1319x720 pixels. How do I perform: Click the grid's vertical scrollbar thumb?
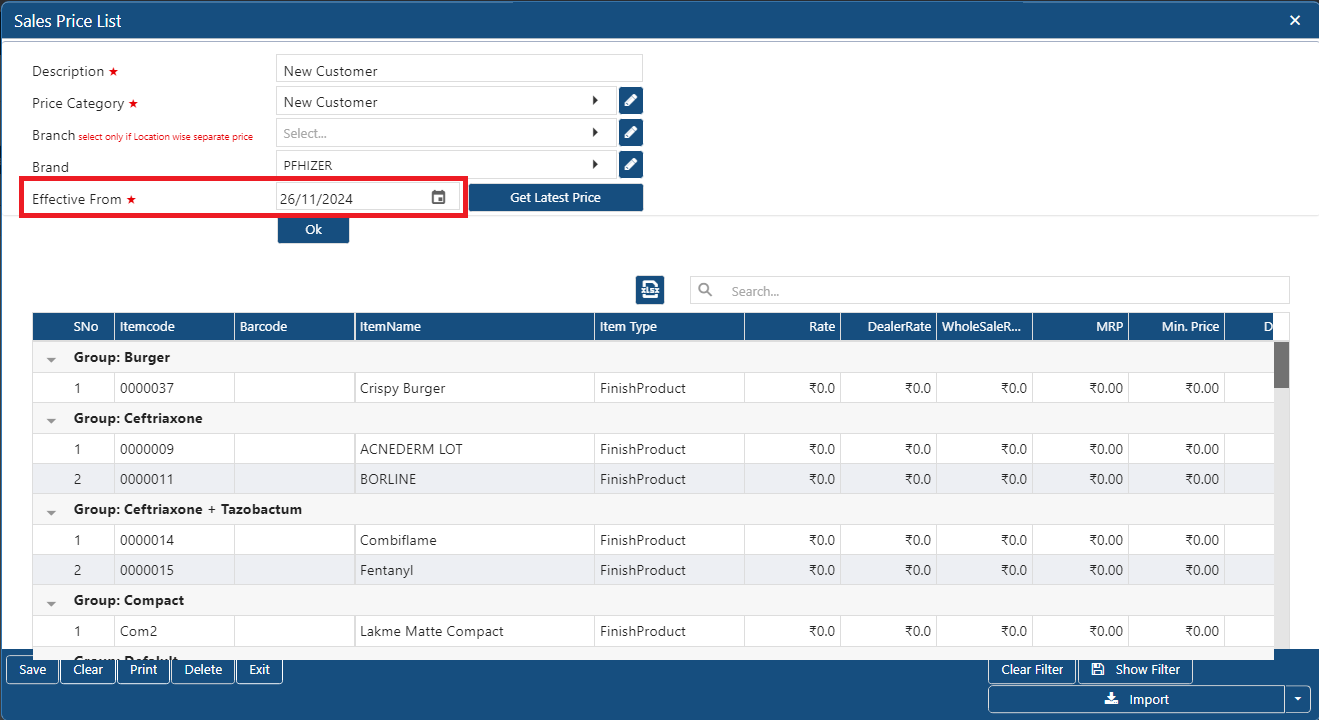(1281, 364)
